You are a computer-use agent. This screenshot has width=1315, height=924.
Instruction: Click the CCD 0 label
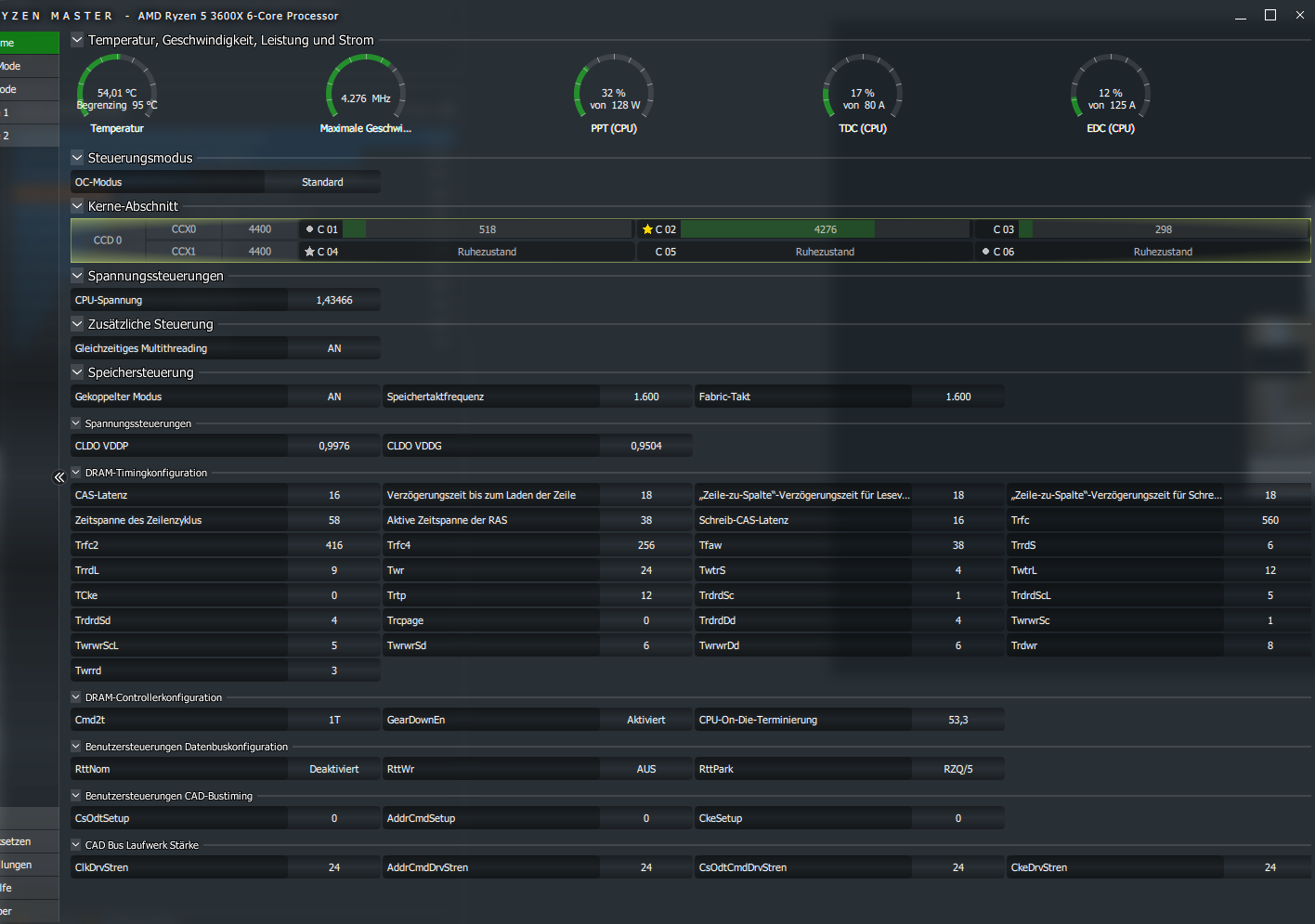[108, 241]
